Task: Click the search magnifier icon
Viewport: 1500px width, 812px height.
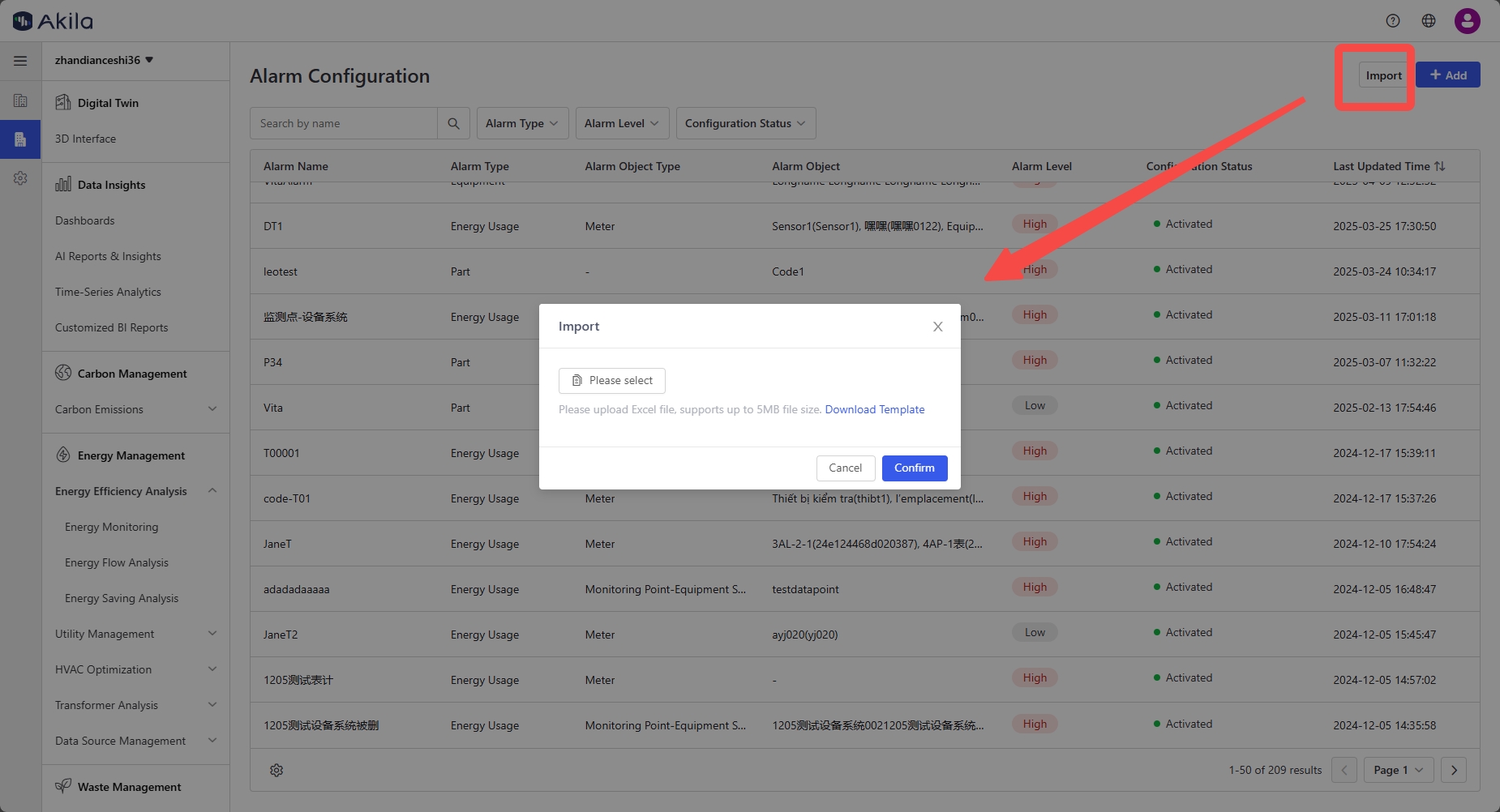Action: pyautogui.click(x=453, y=123)
